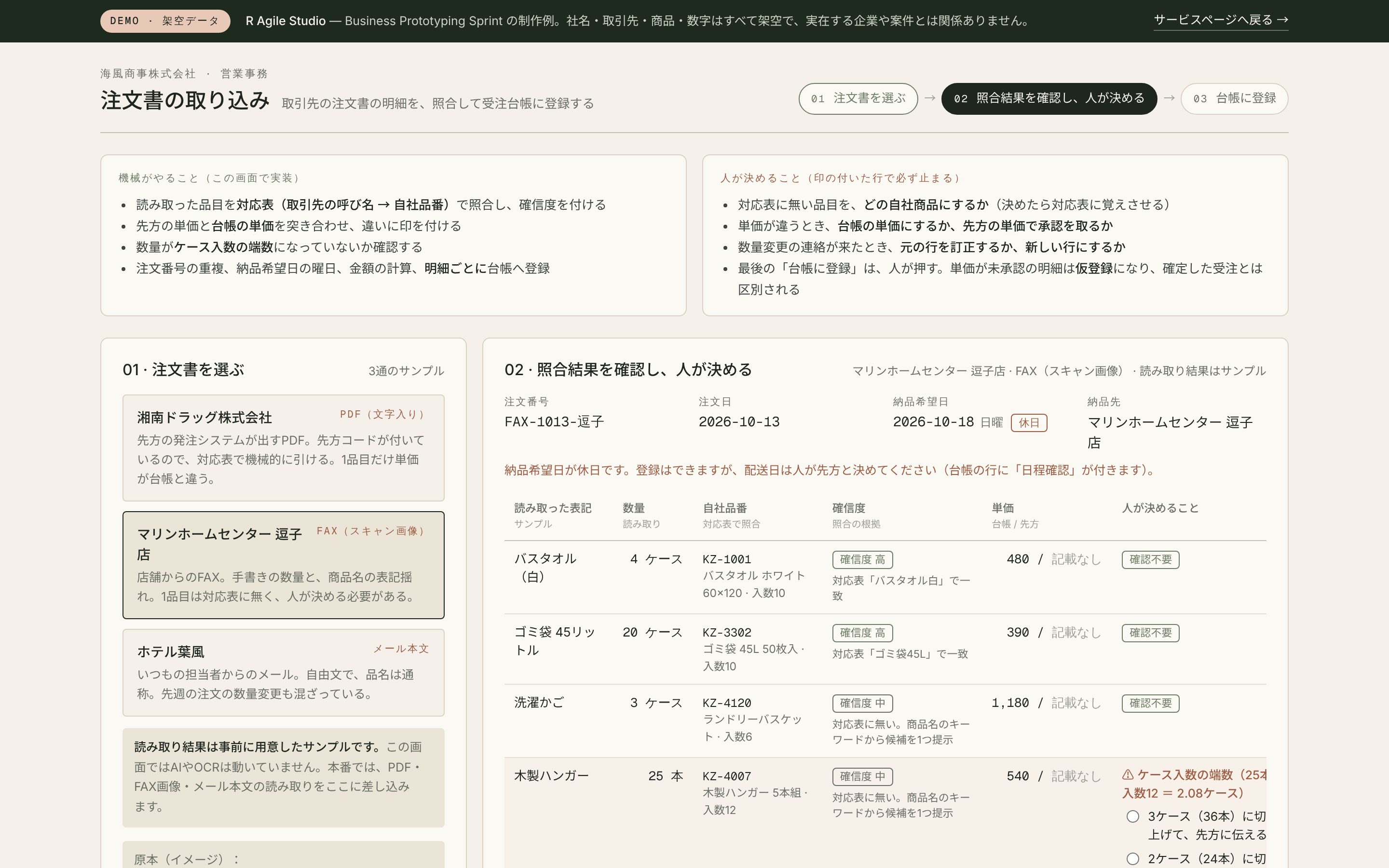This screenshot has width=1389, height=868.
Task: Click the 休日 badge beside 納品希望日
Action: click(1029, 422)
